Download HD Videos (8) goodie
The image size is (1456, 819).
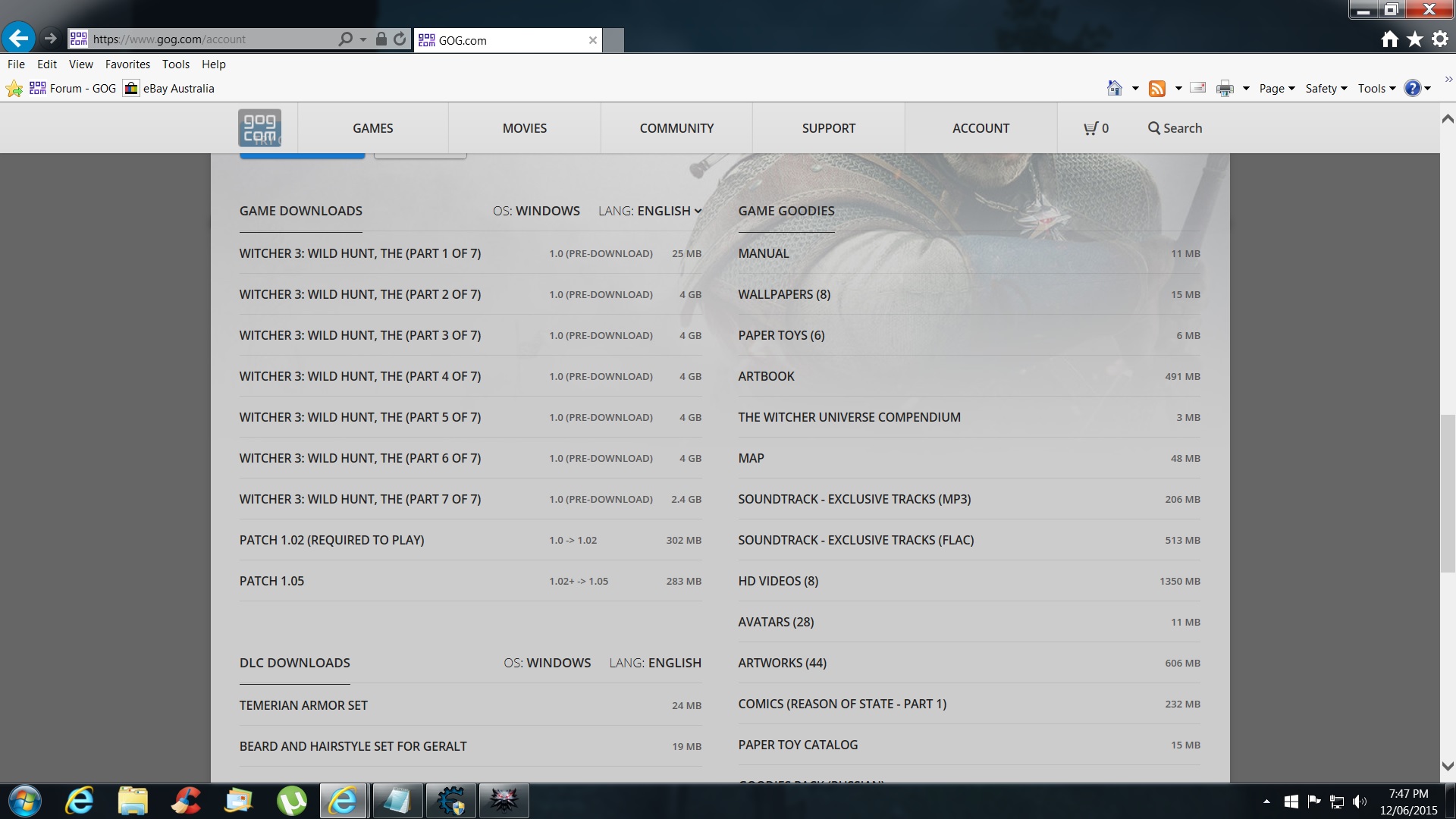(969, 581)
